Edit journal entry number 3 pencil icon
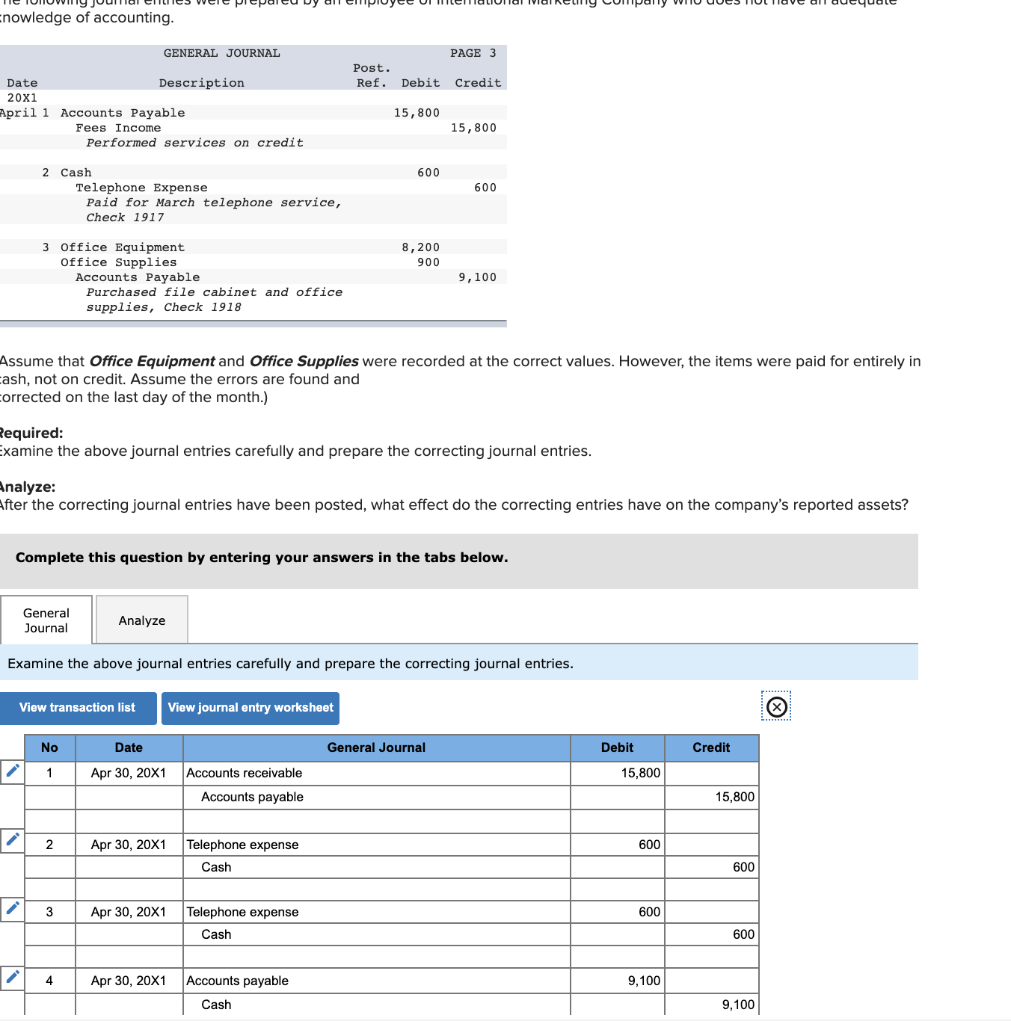1011x1024 pixels. click(x=12, y=908)
